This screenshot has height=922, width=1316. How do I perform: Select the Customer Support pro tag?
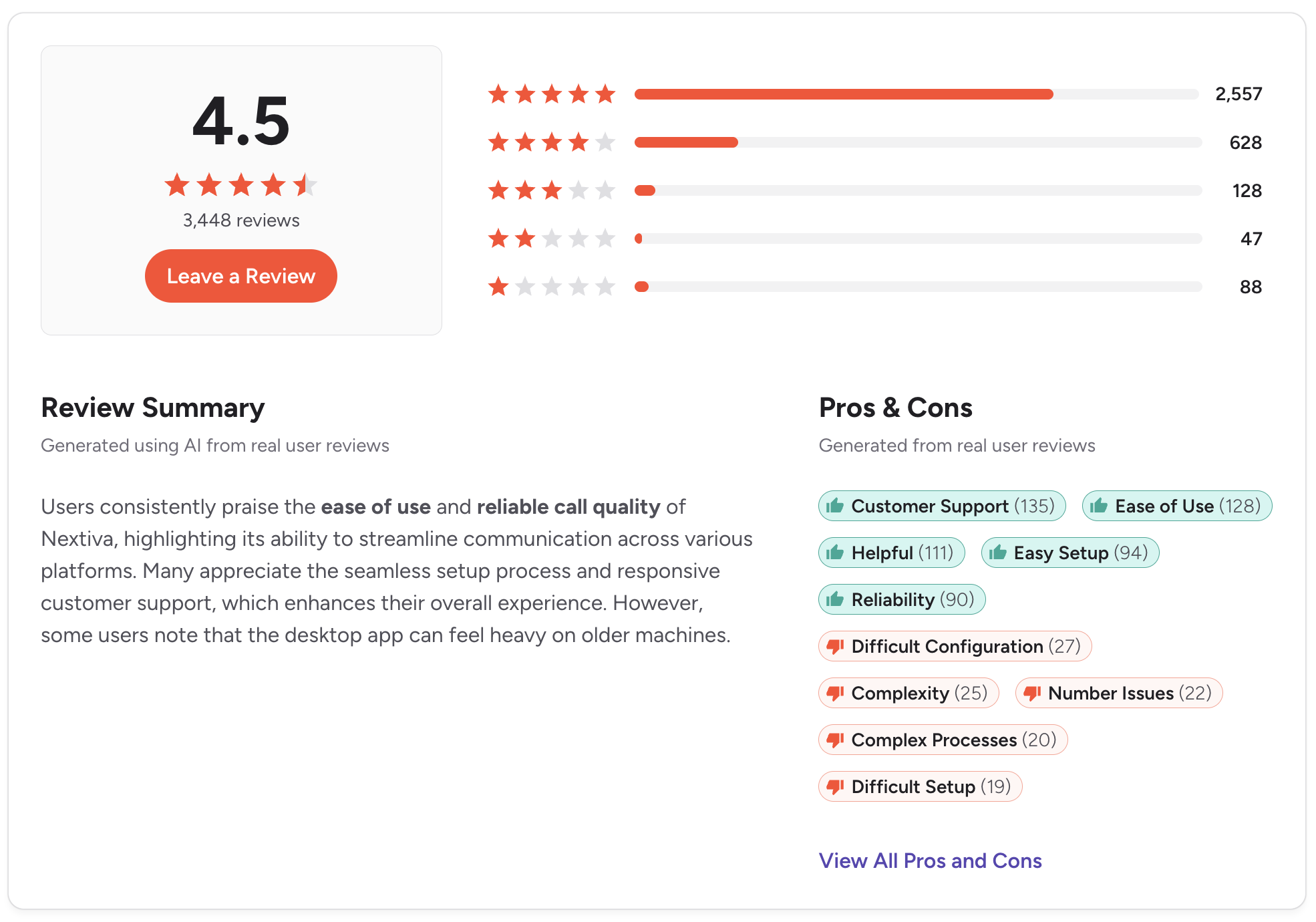click(942, 506)
